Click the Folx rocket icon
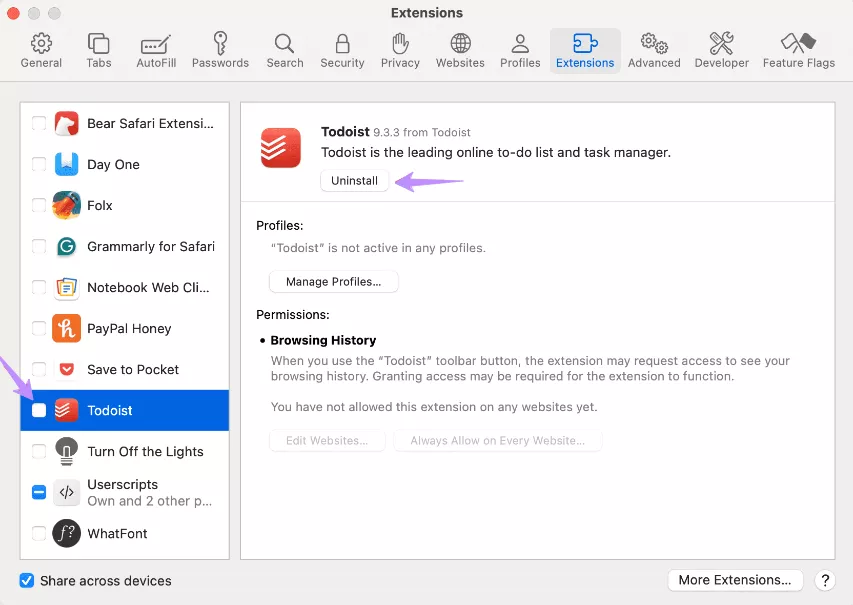Image resolution: width=853 pixels, height=605 pixels. [x=66, y=205]
